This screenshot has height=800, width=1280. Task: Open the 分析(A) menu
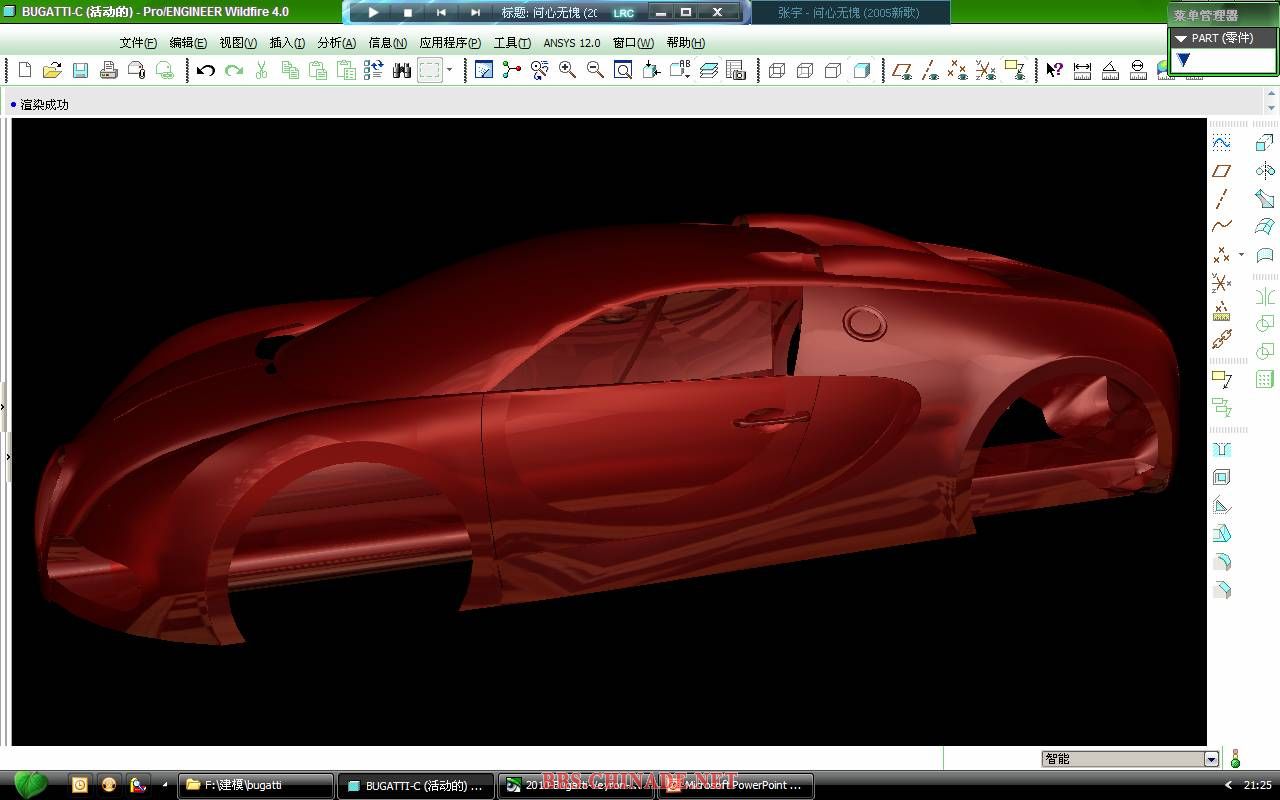click(x=336, y=43)
